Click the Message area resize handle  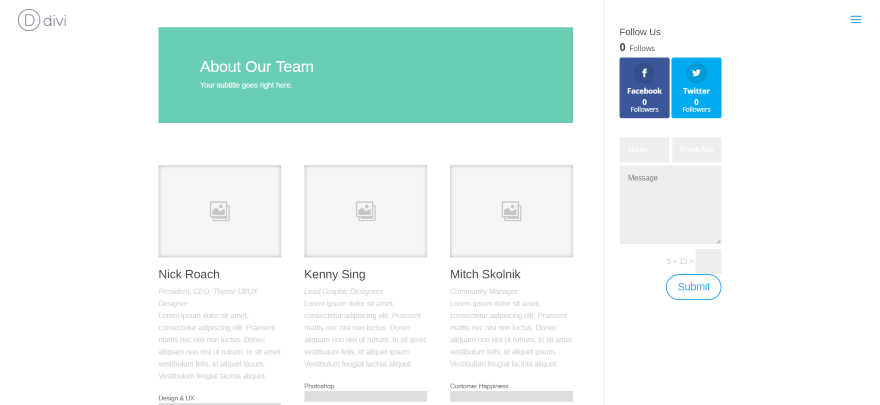coord(718,241)
